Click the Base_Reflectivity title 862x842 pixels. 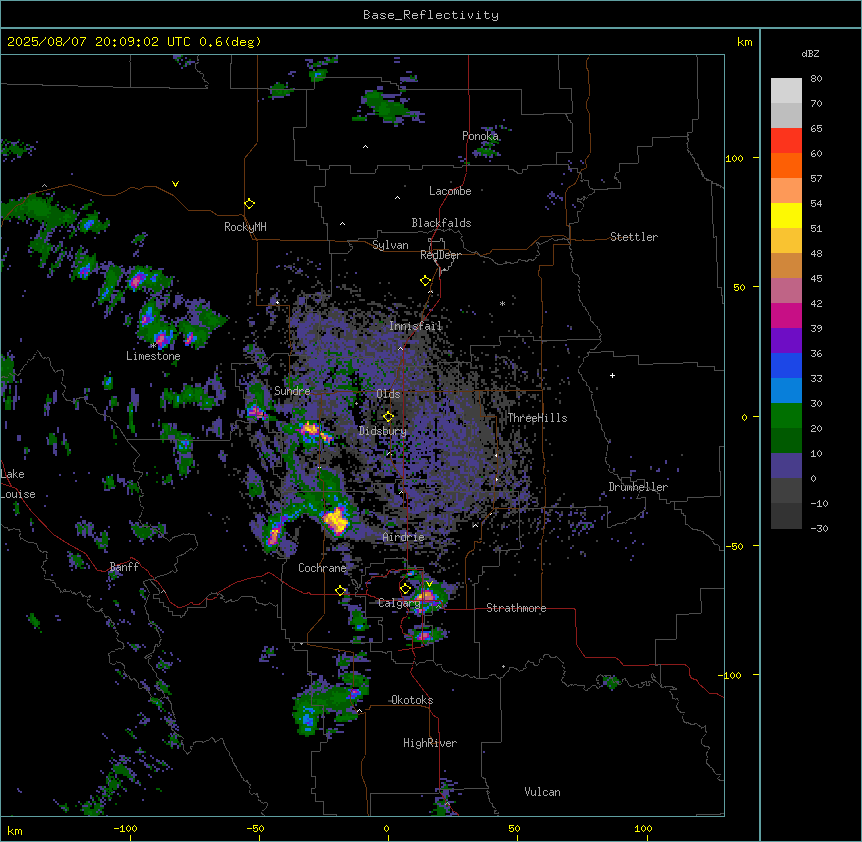[x=431, y=15]
